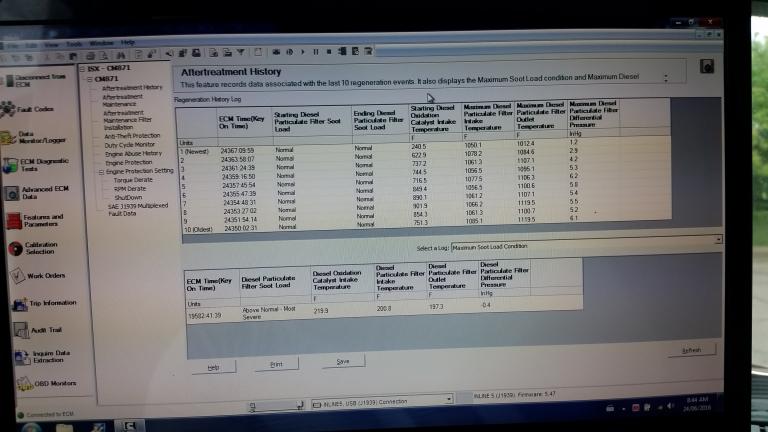768x432 pixels.
Task: Open Data Monitor/Logger
Action: (33, 137)
